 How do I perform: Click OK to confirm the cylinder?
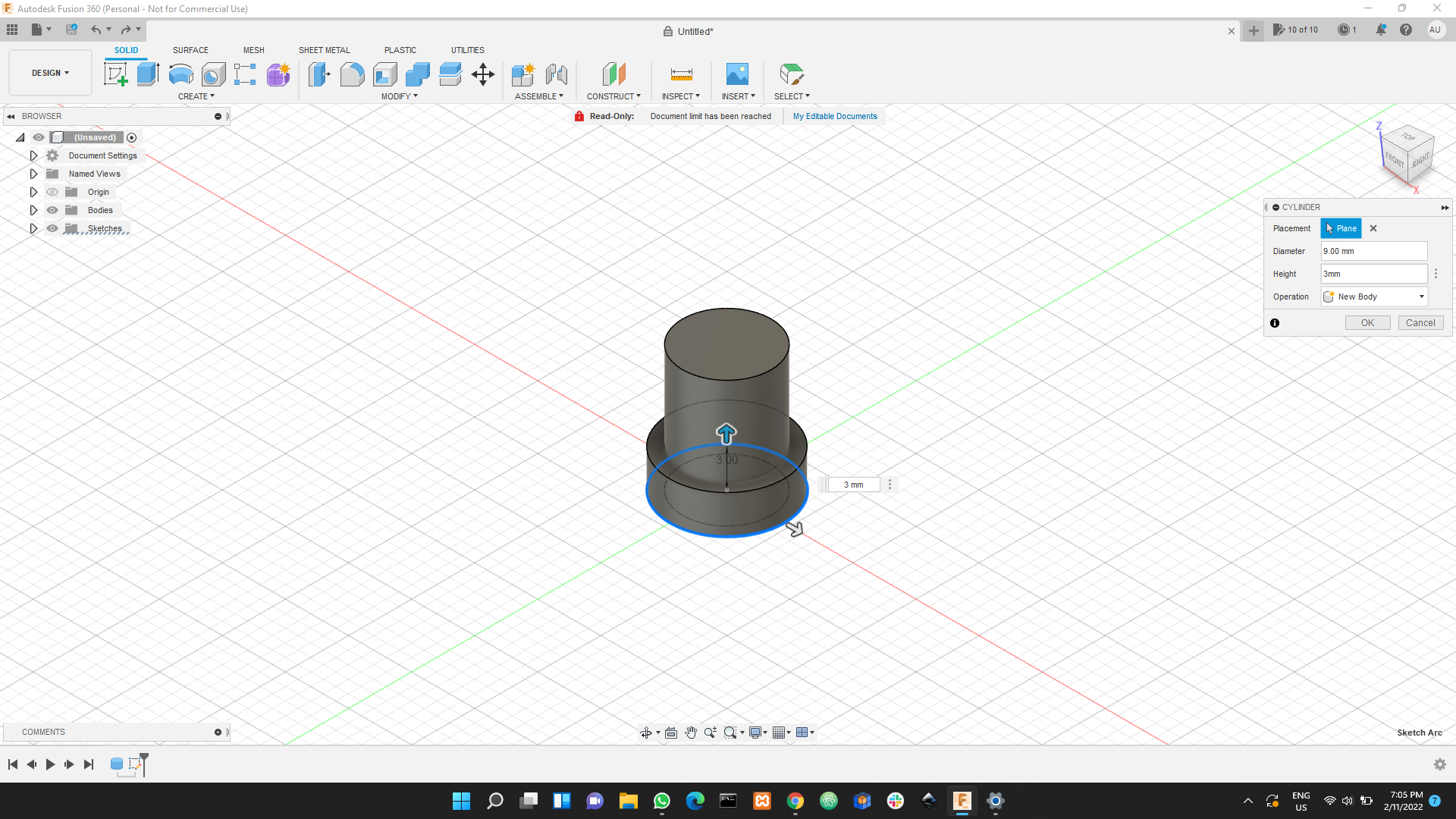click(x=1367, y=322)
